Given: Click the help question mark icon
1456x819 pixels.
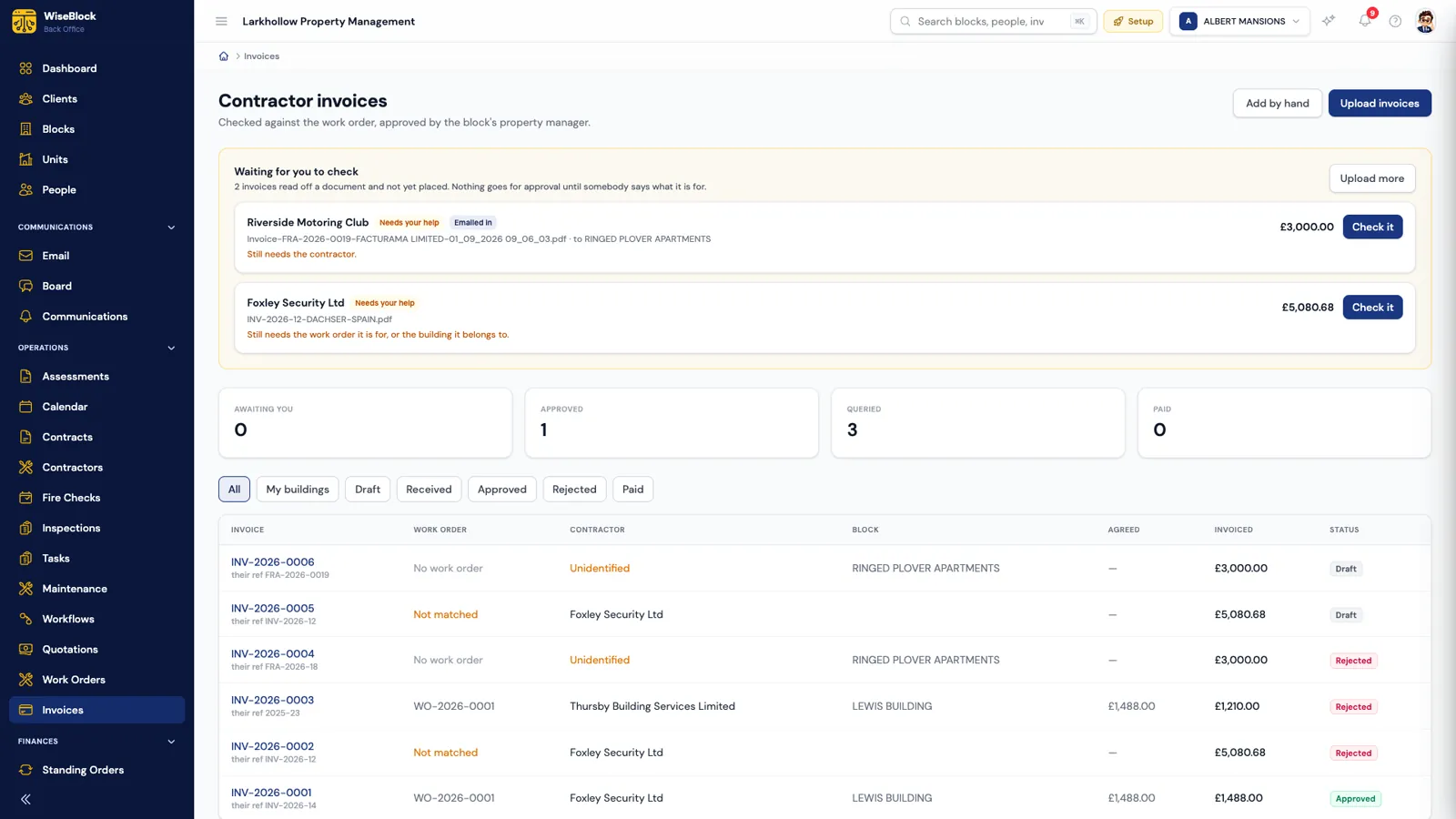Looking at the screenshot, I should [1395, 21].
